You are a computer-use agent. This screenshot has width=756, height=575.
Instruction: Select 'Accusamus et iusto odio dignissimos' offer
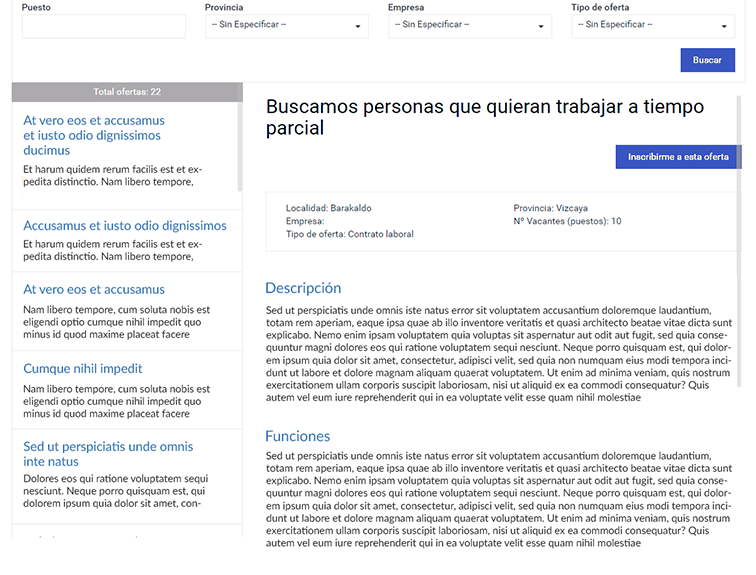[125, 226]
